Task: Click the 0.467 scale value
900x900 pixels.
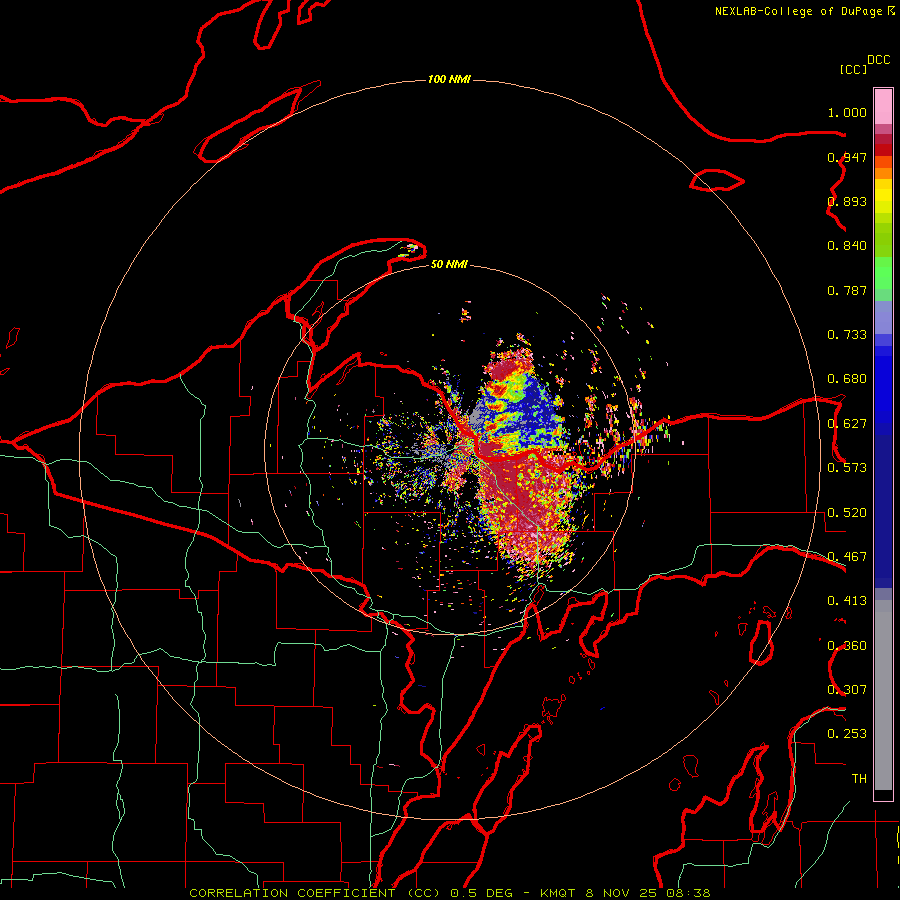Action: click(x=847, y=557)
